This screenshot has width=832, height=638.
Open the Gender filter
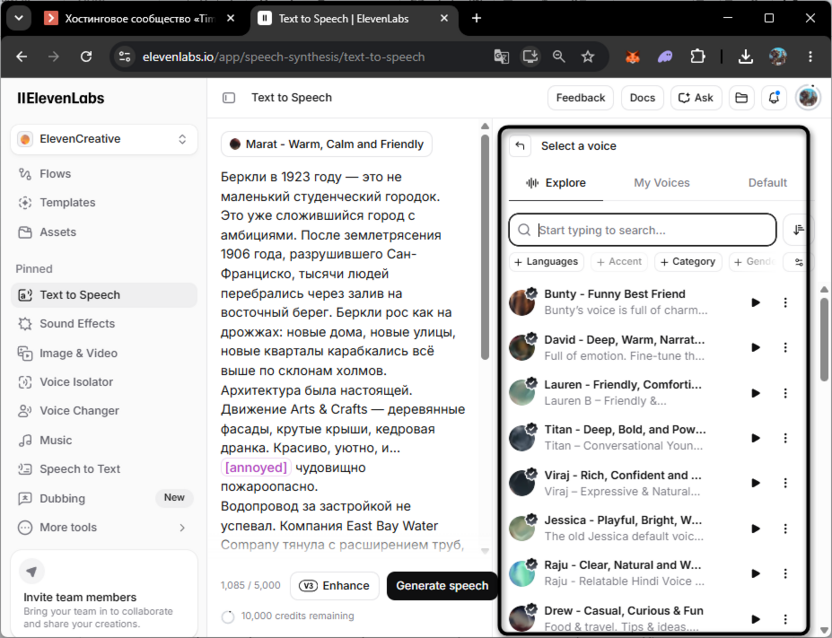pyautogui.click(x=755, y=262)
